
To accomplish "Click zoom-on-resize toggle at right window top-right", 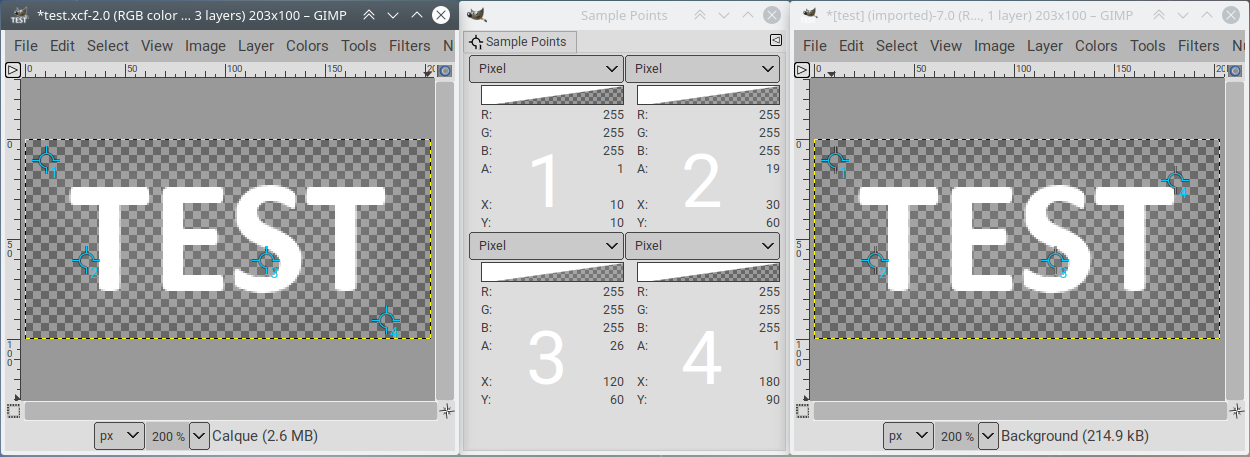I will click(x=1235, y=70).
